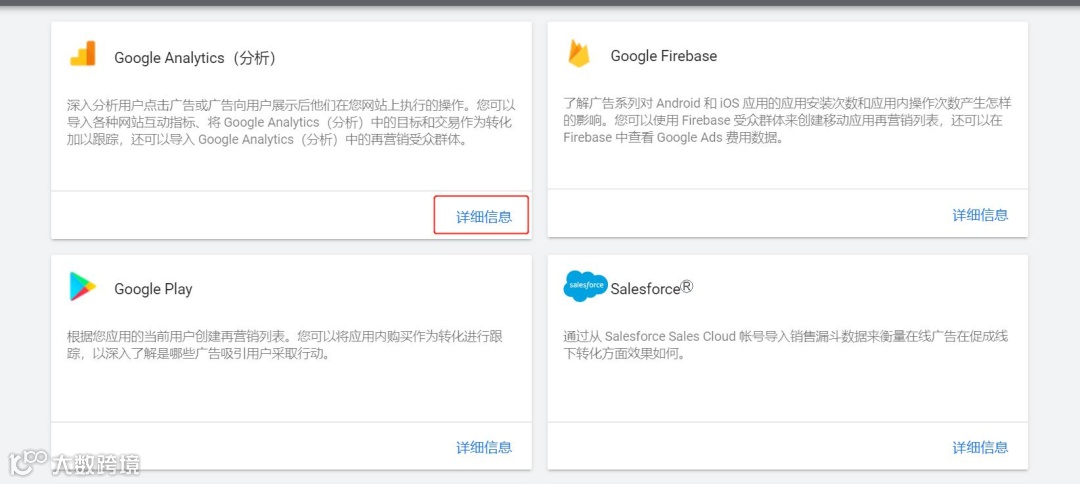Image resolution: width=1080 pixels, height=484 pixels.
Task: Select the Google Firebase title text
Action: 663,56
